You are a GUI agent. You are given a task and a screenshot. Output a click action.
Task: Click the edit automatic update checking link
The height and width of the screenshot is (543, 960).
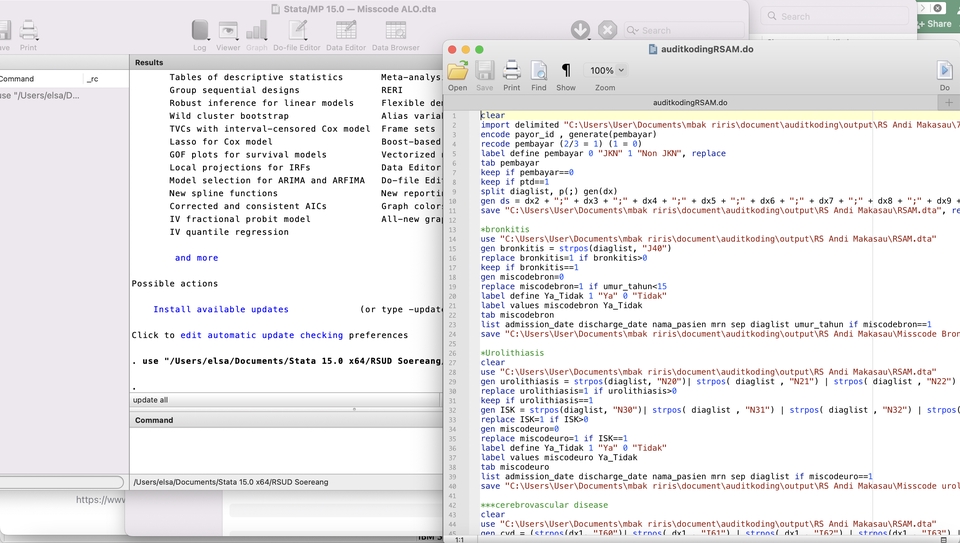[x=261, y=335]
